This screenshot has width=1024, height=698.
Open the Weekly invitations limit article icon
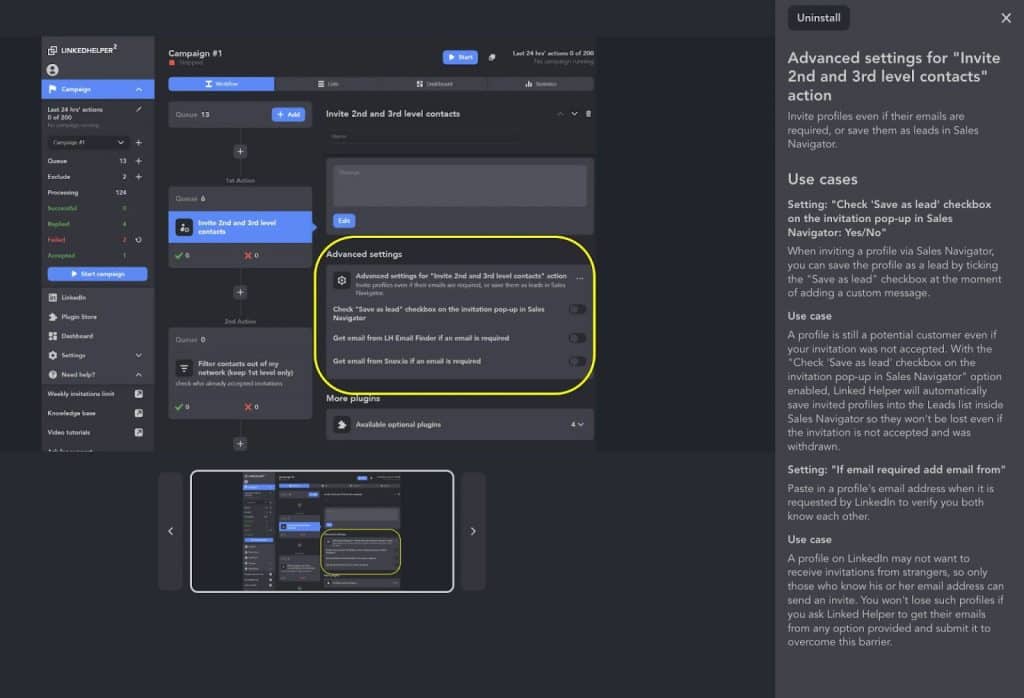[140, 393]
